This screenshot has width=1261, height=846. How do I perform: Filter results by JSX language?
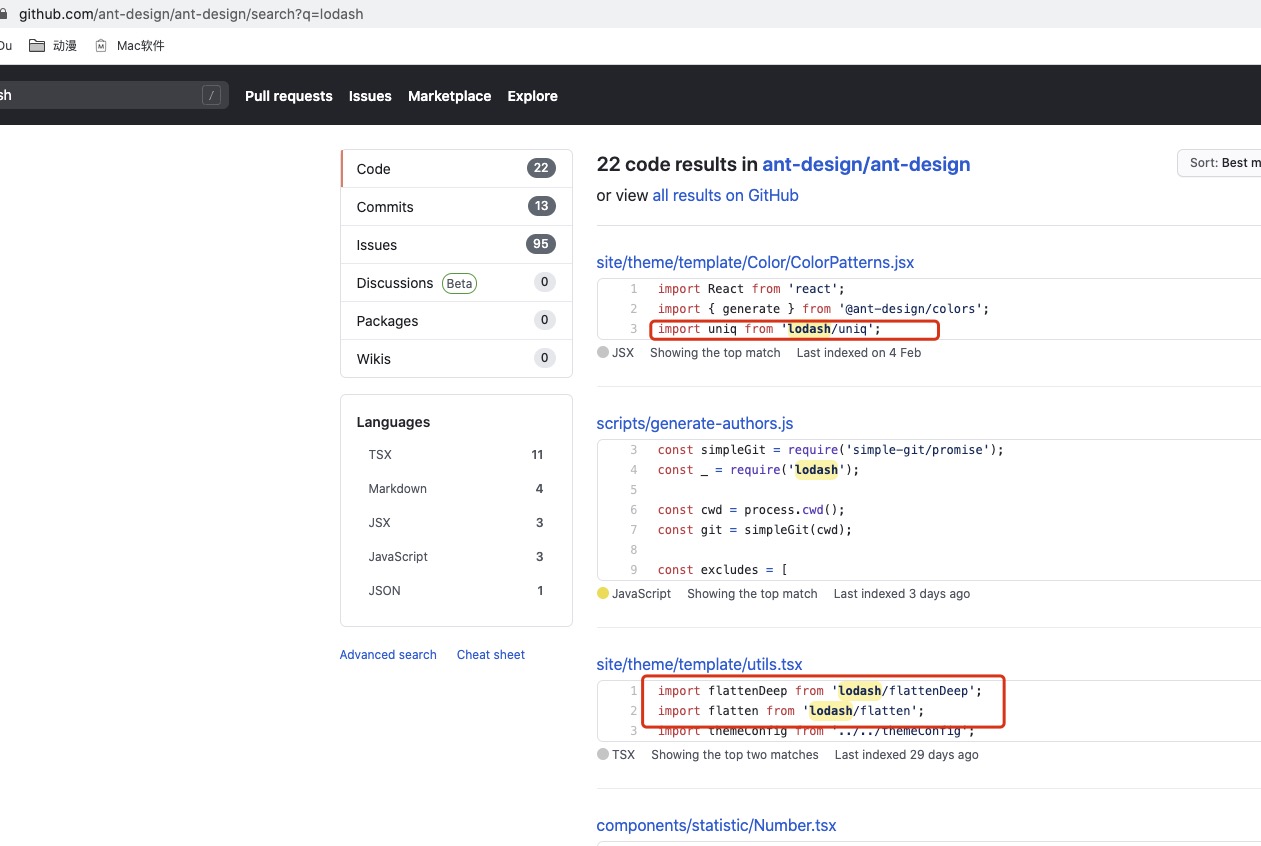[x=456, y=523]
